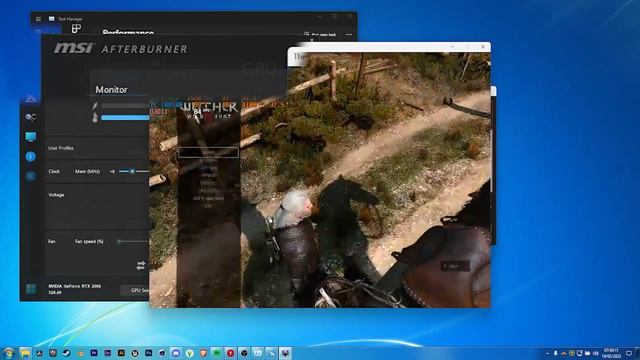Open the blue info icon in Afterburner sidebar

(31, 157)
